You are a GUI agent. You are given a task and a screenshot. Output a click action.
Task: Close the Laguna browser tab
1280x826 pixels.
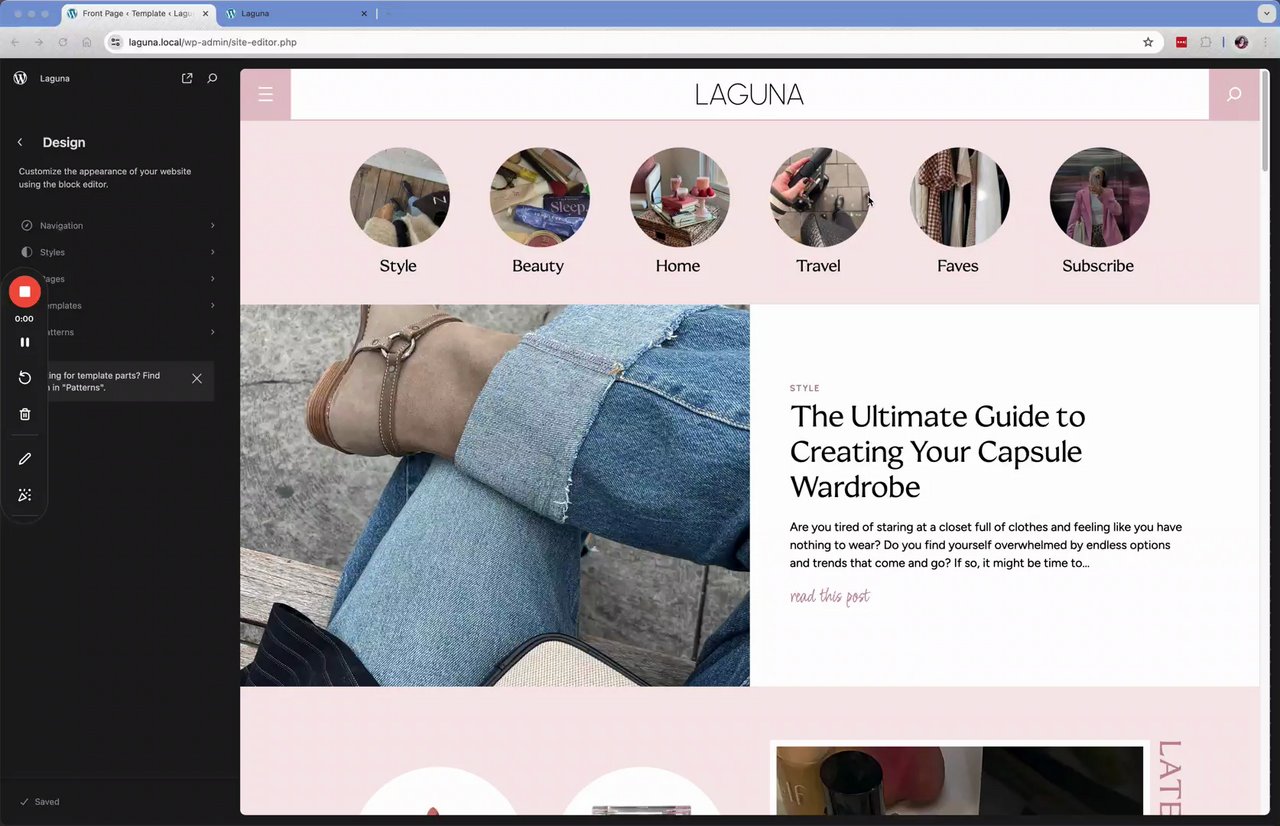(364, 14)
